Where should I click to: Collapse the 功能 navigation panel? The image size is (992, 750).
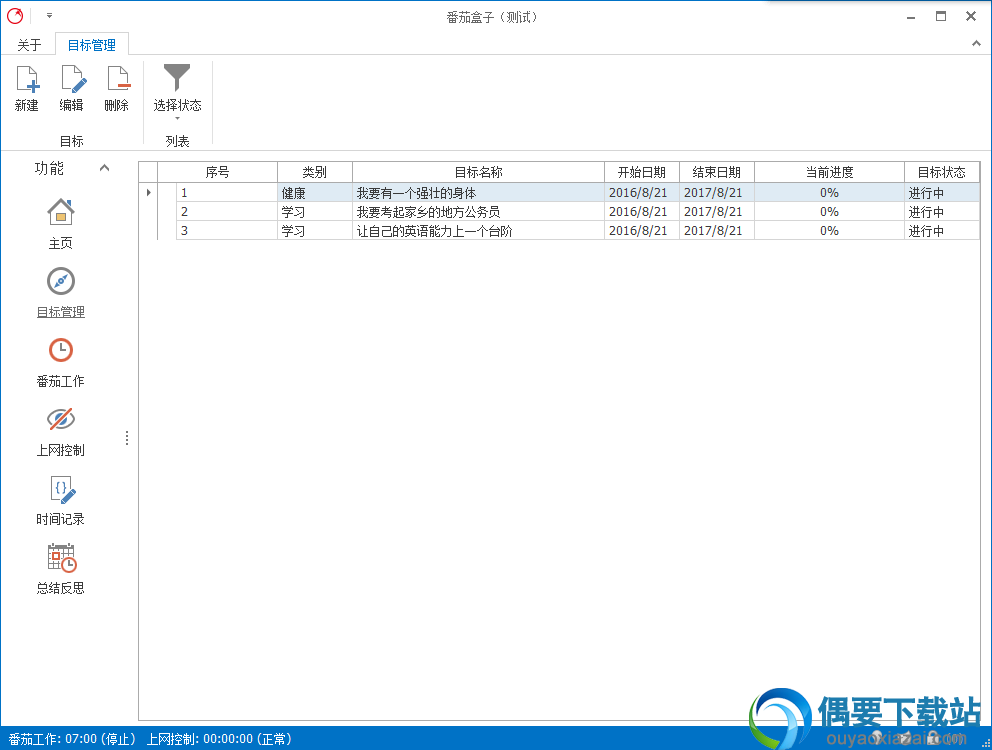[x=104, y=168]
